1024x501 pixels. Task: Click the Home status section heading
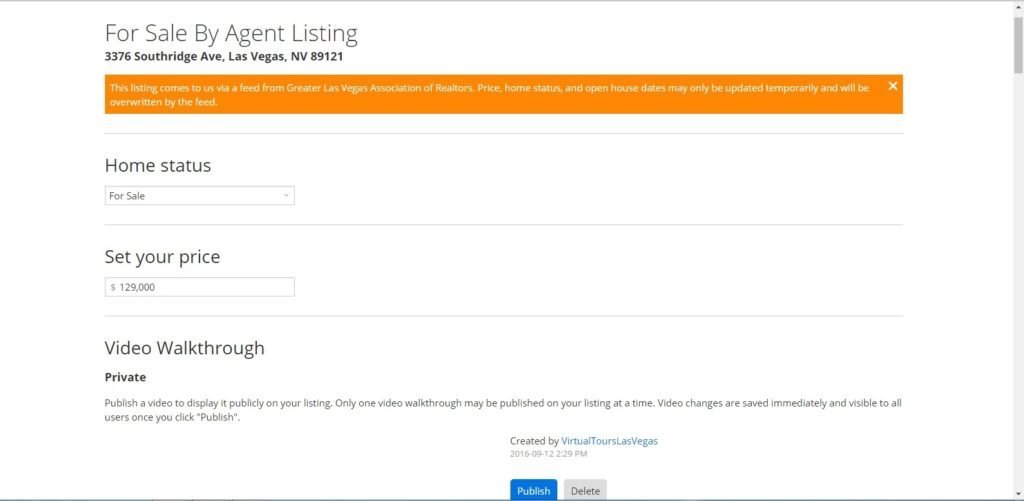pyautogui.click(x=158, y=166)
